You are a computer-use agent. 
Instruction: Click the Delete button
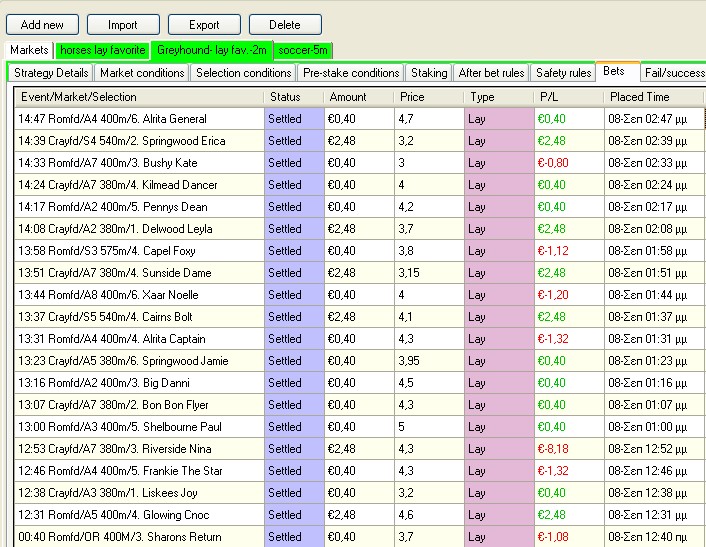click(285, 25)
